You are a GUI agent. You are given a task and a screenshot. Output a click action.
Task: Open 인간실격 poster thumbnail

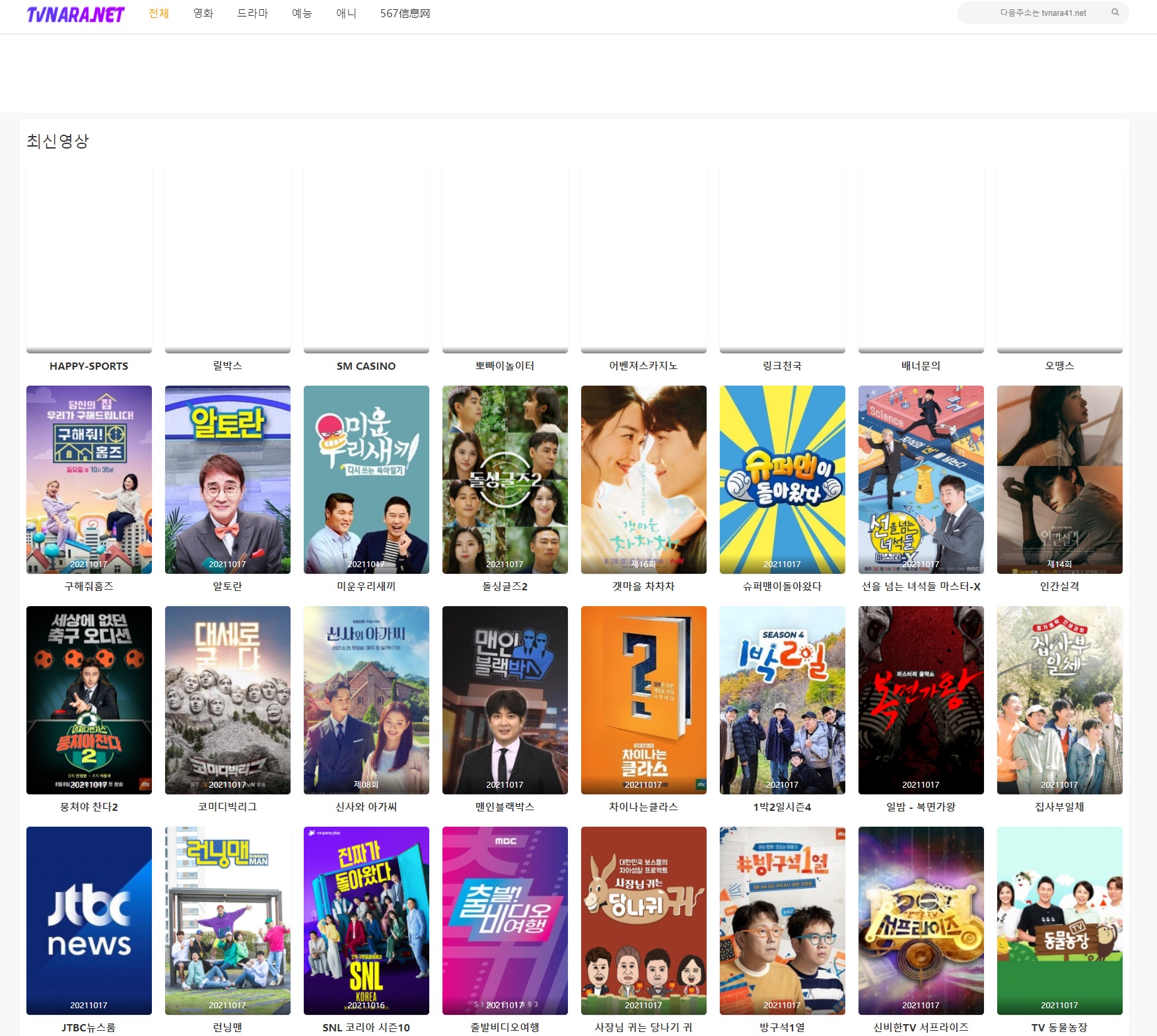pos(1060,479)
